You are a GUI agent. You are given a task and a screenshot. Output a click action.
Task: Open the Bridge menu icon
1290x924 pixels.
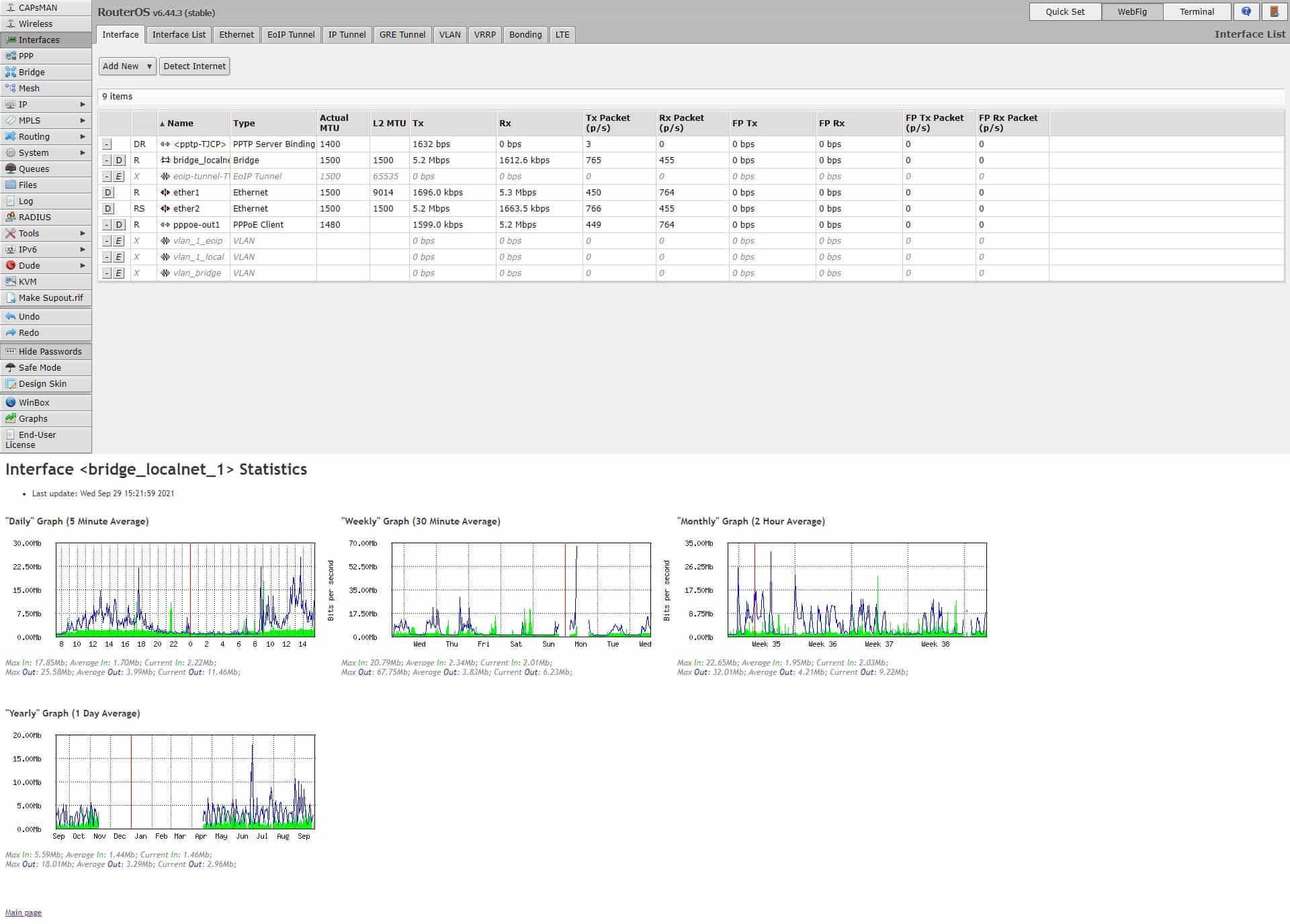coord(11,72)
